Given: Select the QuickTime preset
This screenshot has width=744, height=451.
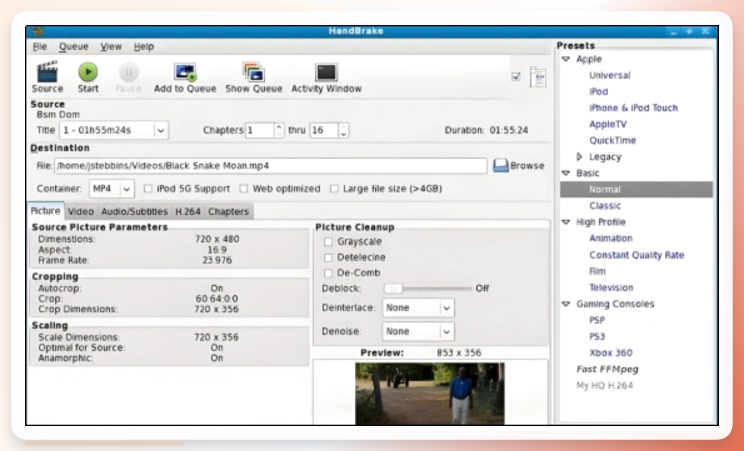Looking at the screenshot, I should (x=613, y=141).
